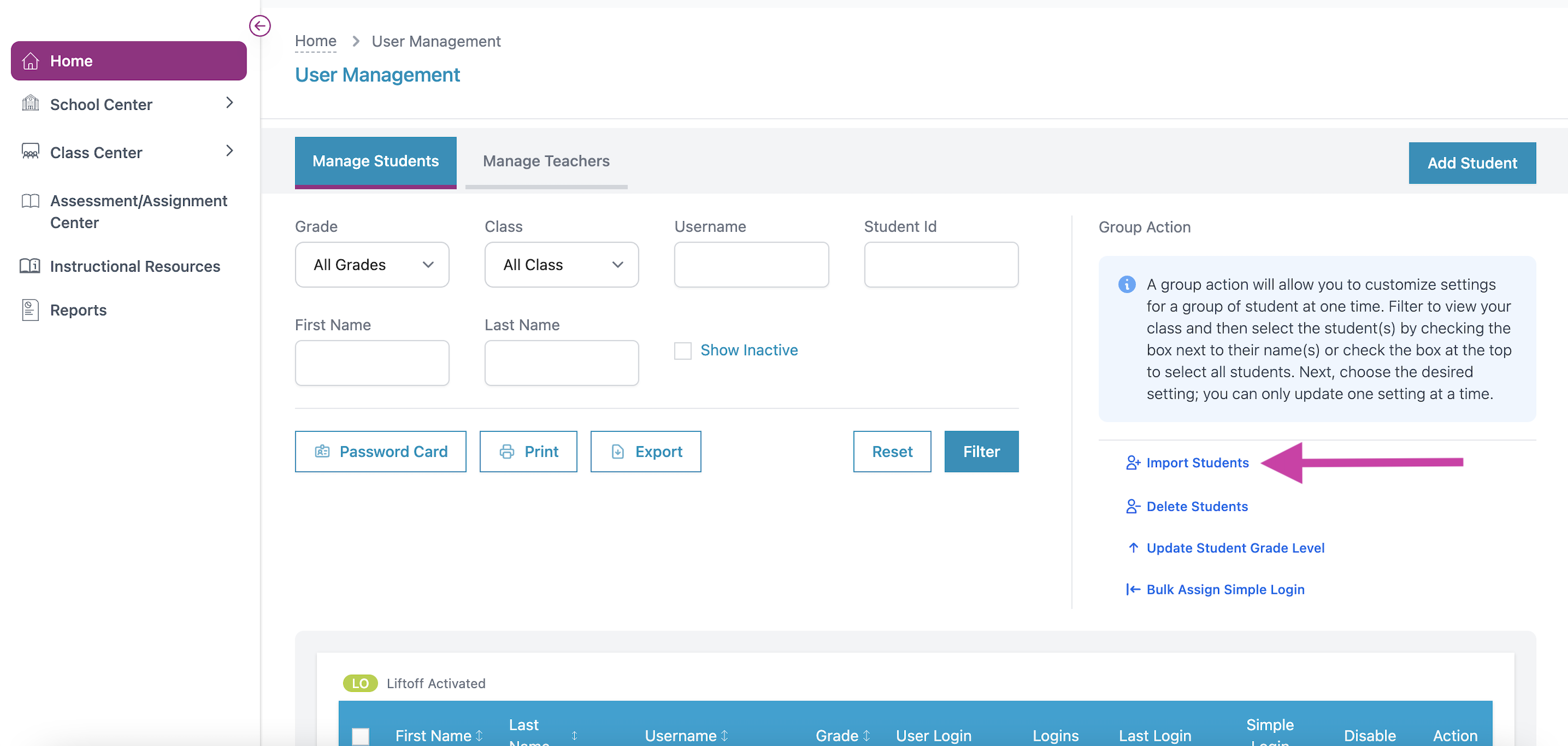Sort the table by Username

coord(724,736)
